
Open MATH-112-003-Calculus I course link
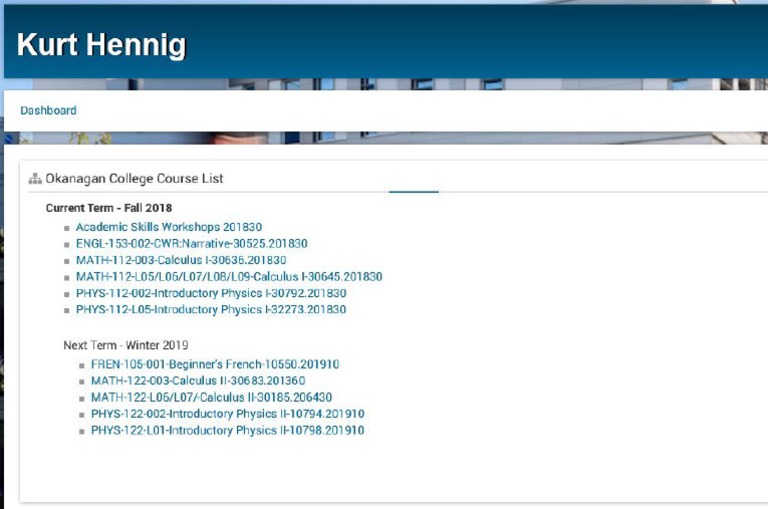(x=181, y=260)
